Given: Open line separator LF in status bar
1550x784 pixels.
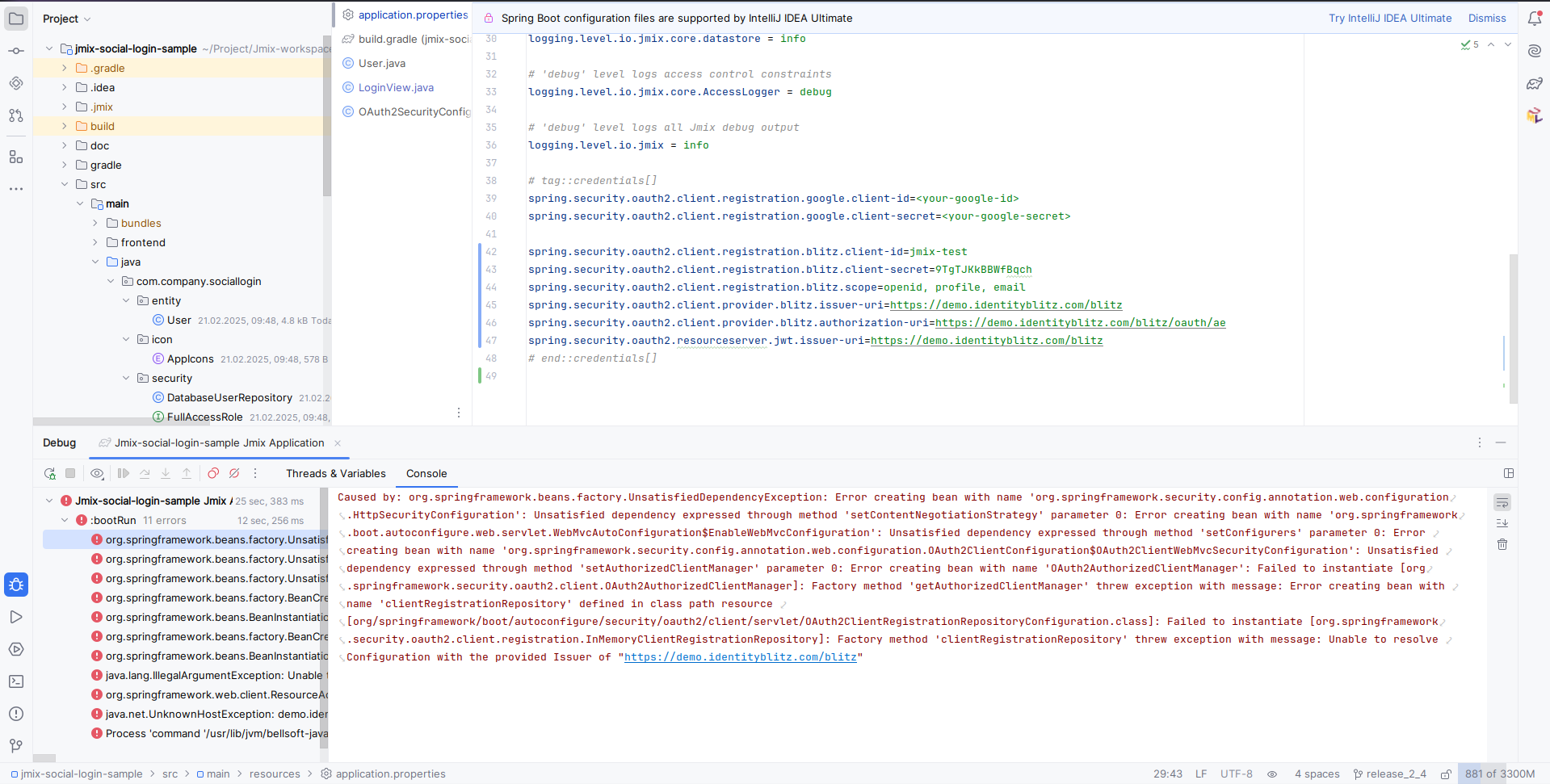Looking at the screenshot, I should (x=1201, y=774).
